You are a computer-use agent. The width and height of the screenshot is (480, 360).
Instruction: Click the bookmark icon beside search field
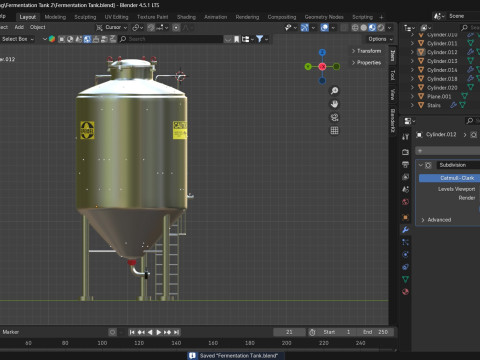click(x=236, y=39)
